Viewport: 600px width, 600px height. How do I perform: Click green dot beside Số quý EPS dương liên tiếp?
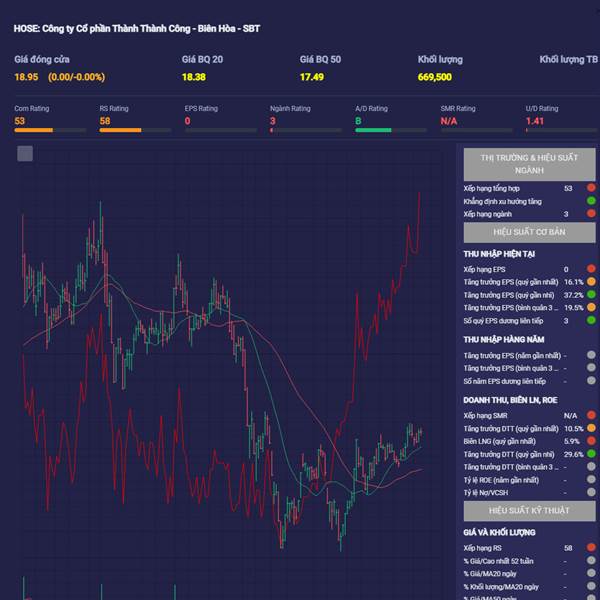click(591, 320)
